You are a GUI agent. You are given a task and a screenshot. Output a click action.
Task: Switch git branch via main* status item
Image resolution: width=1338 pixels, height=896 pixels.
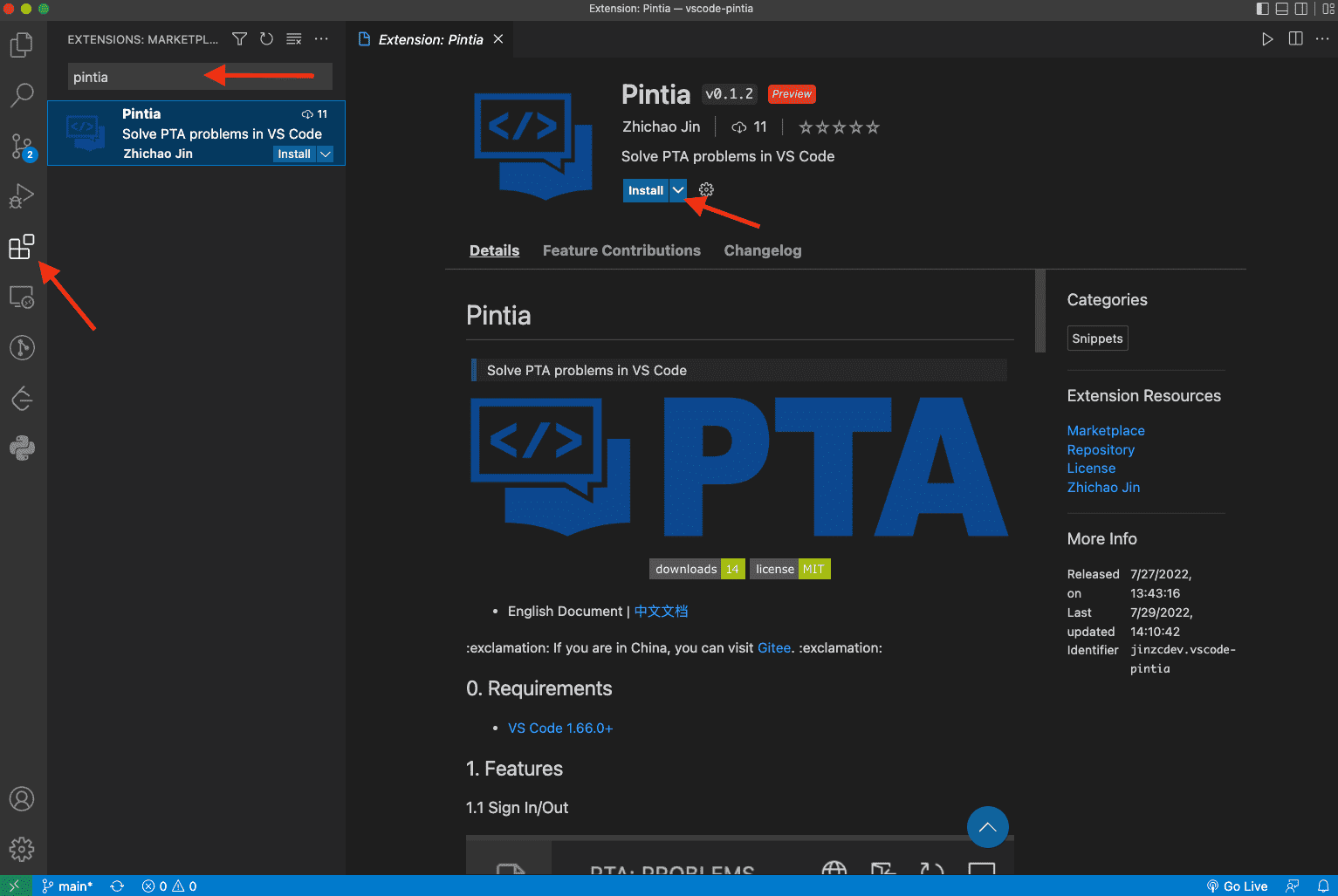pyautogui.click(x=67, y=886)
